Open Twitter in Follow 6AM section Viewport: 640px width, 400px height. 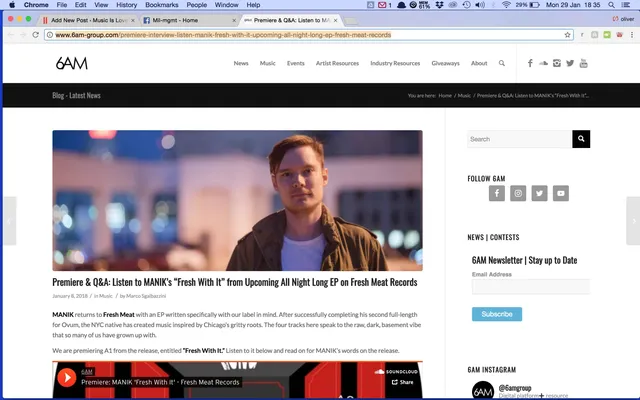click(539, 193)
